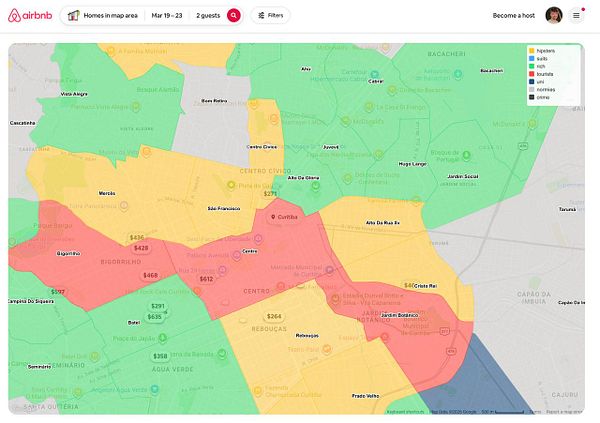
Task: Click the Aeroporto de Bacacheri marker
Action: tap(458, 74)
